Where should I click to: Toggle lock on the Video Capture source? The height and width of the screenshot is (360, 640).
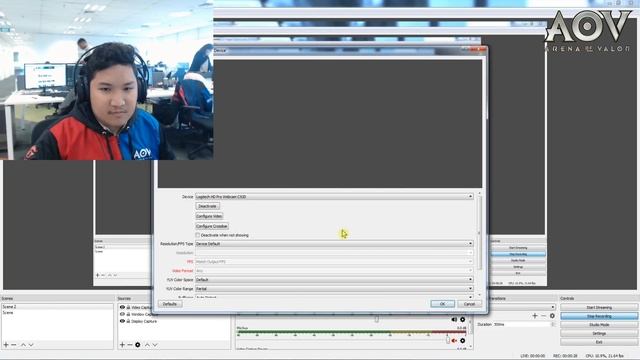pyautogui.click(x=128, y=307)
